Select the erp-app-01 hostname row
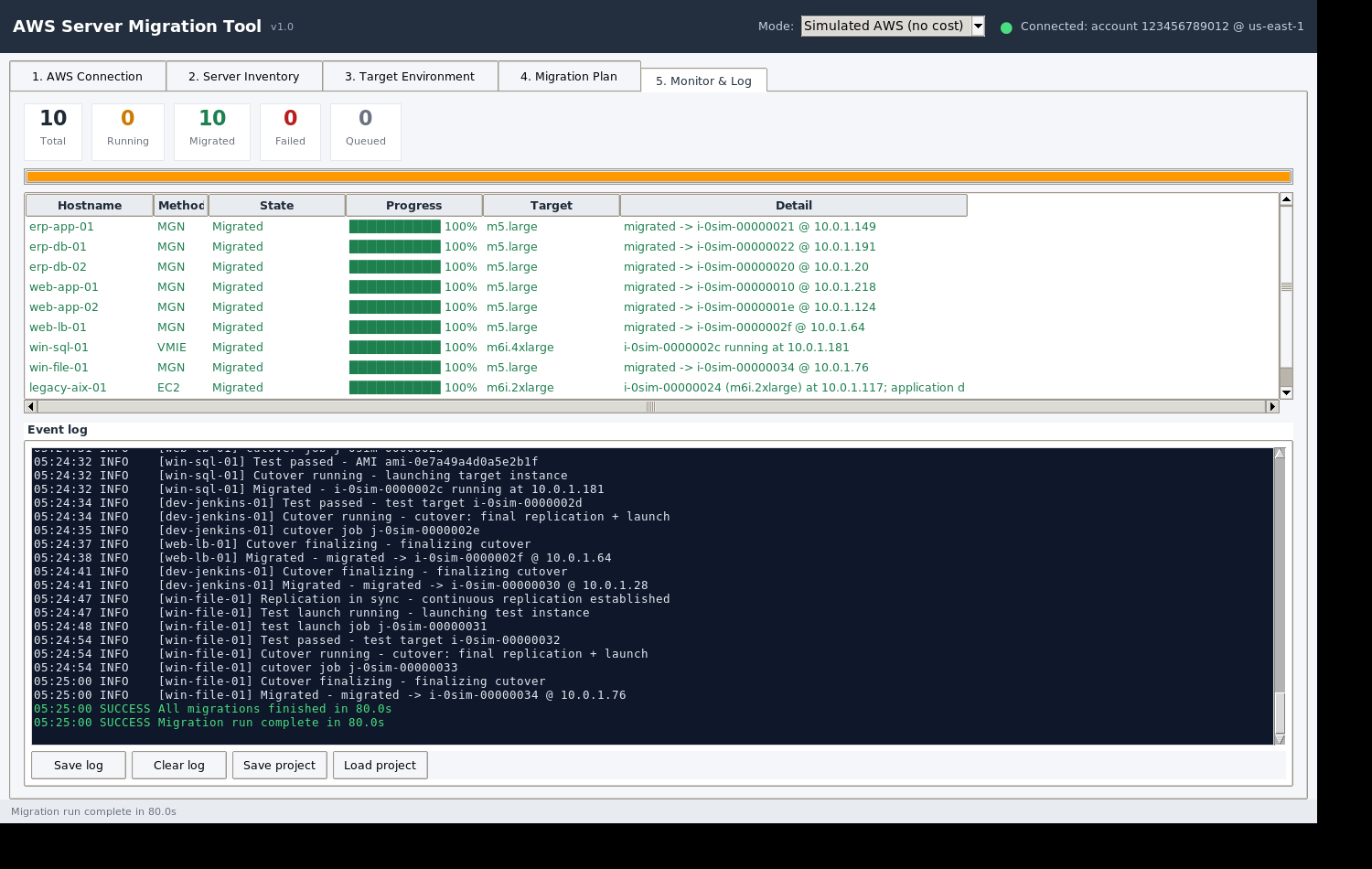This screenshot has width=1372, height=869. 61,227
